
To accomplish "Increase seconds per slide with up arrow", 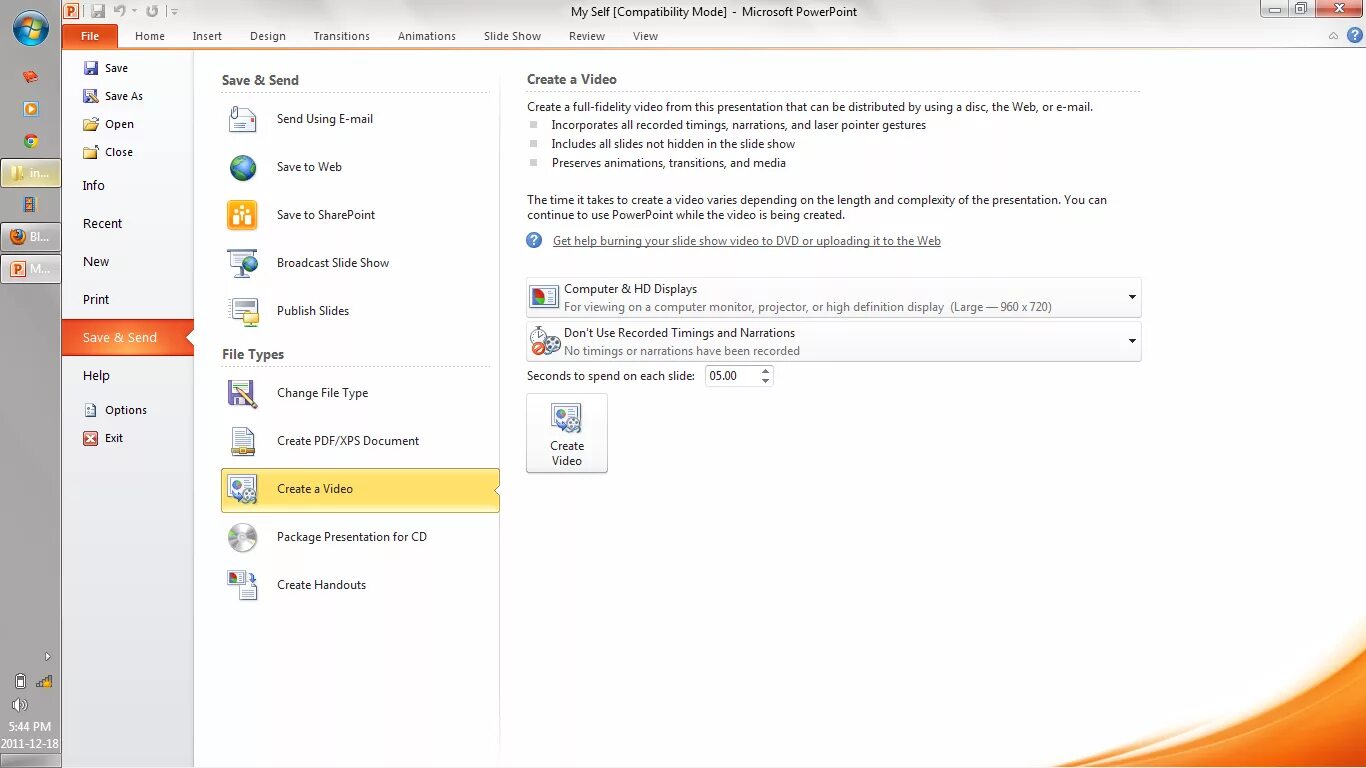I will 766,371.
